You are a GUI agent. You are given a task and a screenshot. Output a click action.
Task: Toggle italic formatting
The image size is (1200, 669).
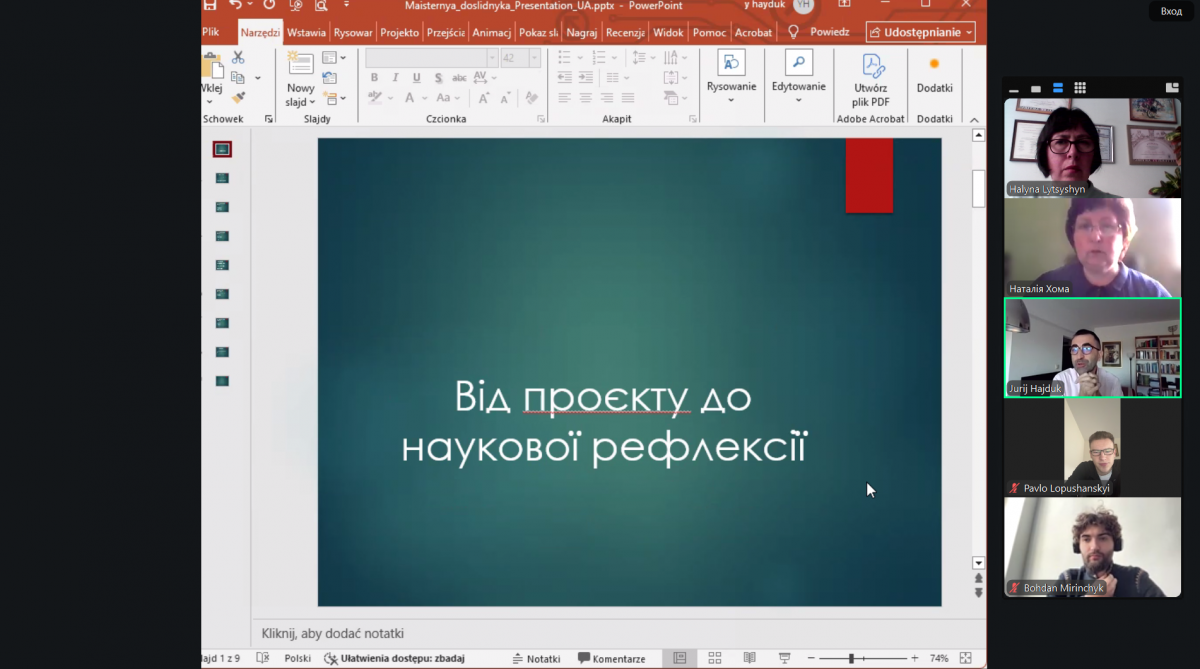coord(395,78)
